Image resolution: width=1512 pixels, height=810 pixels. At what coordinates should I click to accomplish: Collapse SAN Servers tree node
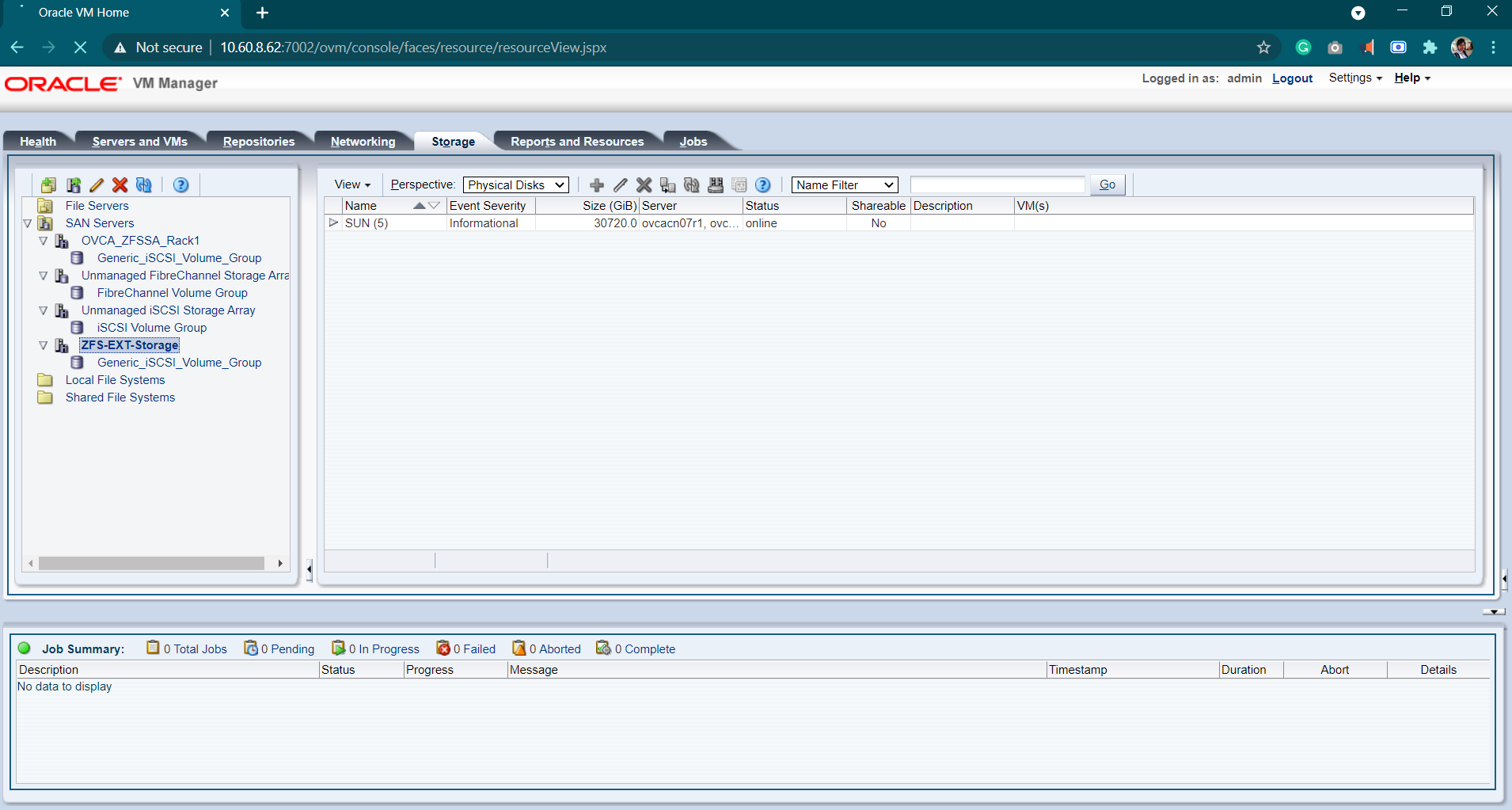coord(28,223)
